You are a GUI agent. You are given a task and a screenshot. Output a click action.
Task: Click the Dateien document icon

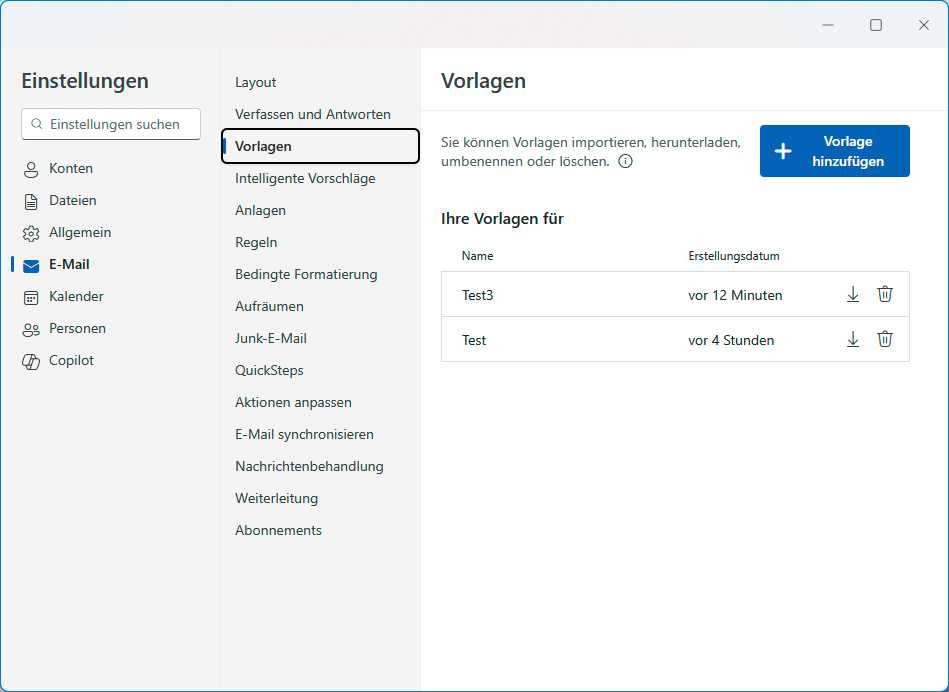(x=31, y=201)
